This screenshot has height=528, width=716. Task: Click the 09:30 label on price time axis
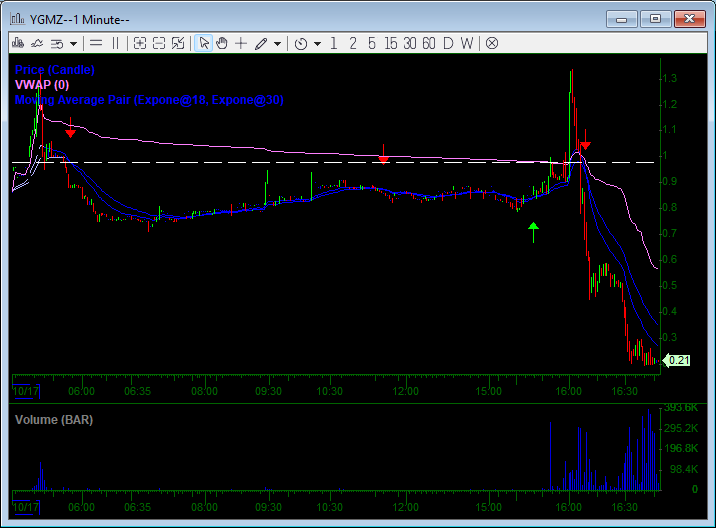pos(268,391)
